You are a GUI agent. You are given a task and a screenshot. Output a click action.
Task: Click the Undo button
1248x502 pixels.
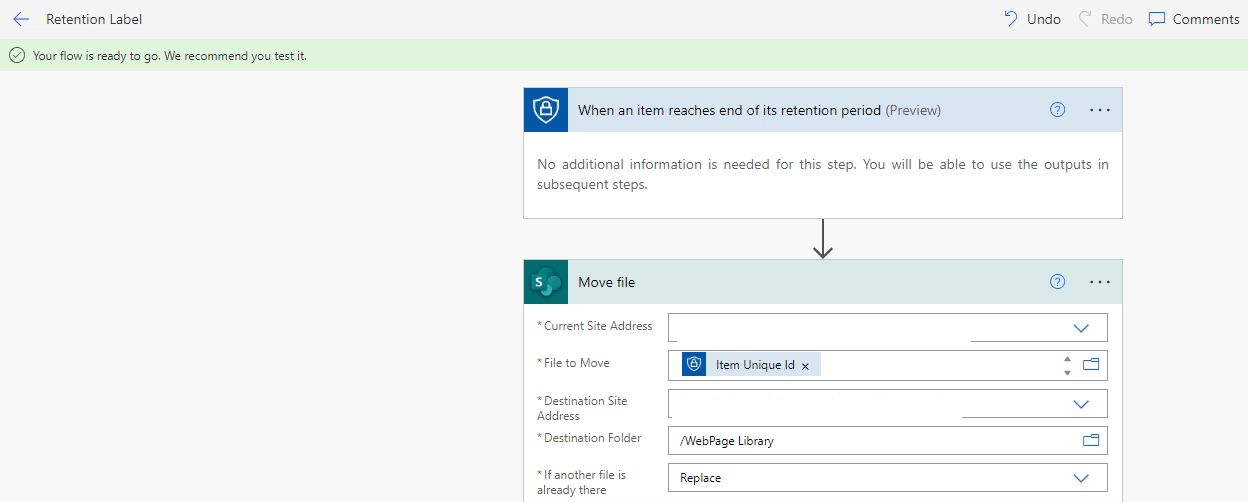click(x=1032, y=19)
